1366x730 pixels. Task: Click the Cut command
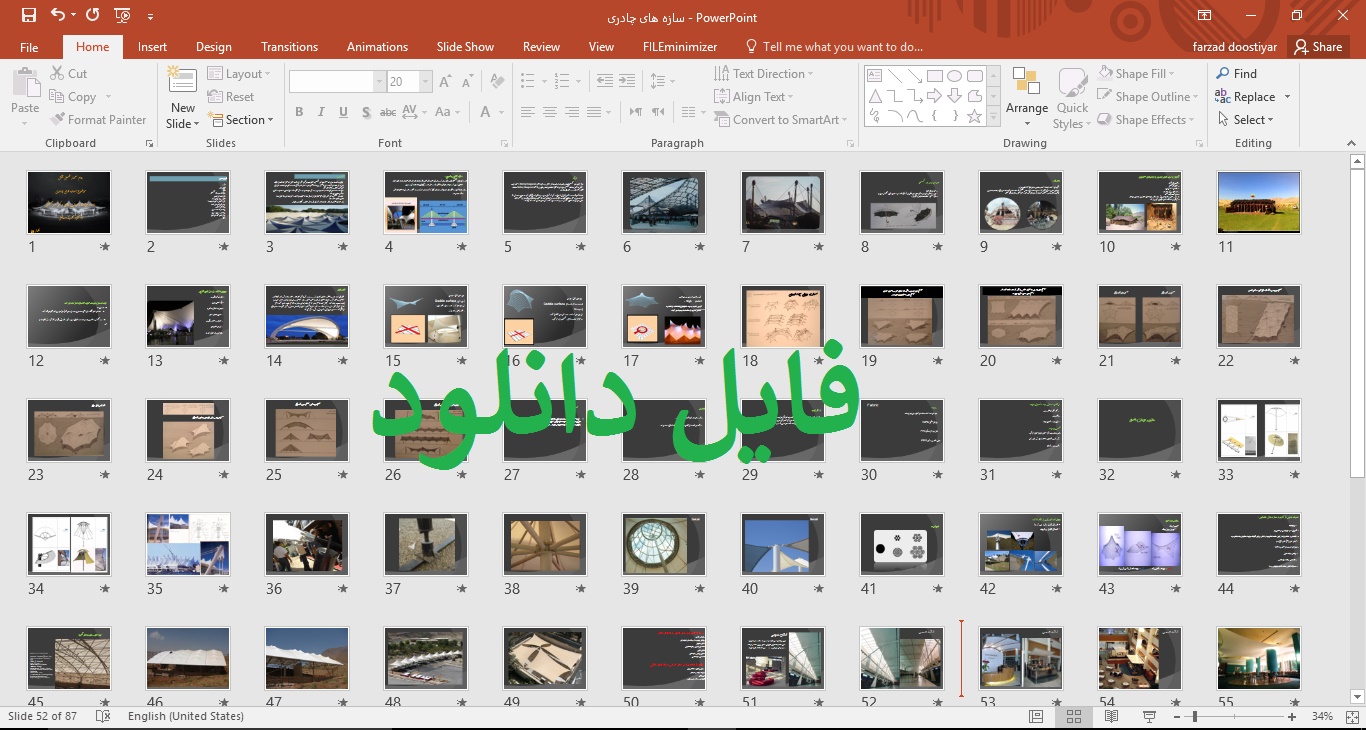point(68,74)
